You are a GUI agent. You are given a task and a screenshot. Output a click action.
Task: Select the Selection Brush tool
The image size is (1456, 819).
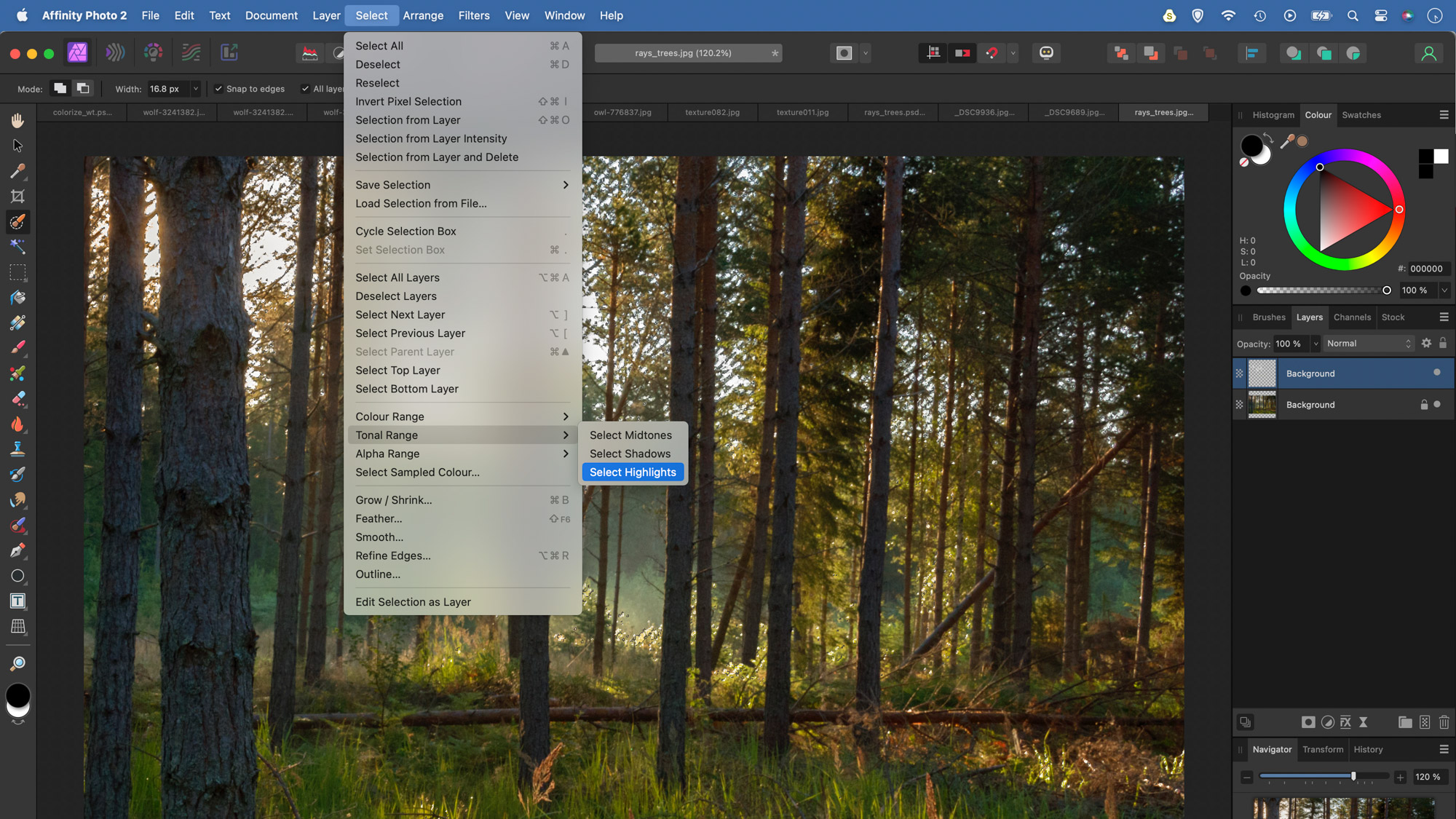pyautogui.click(x=17, y=222)
